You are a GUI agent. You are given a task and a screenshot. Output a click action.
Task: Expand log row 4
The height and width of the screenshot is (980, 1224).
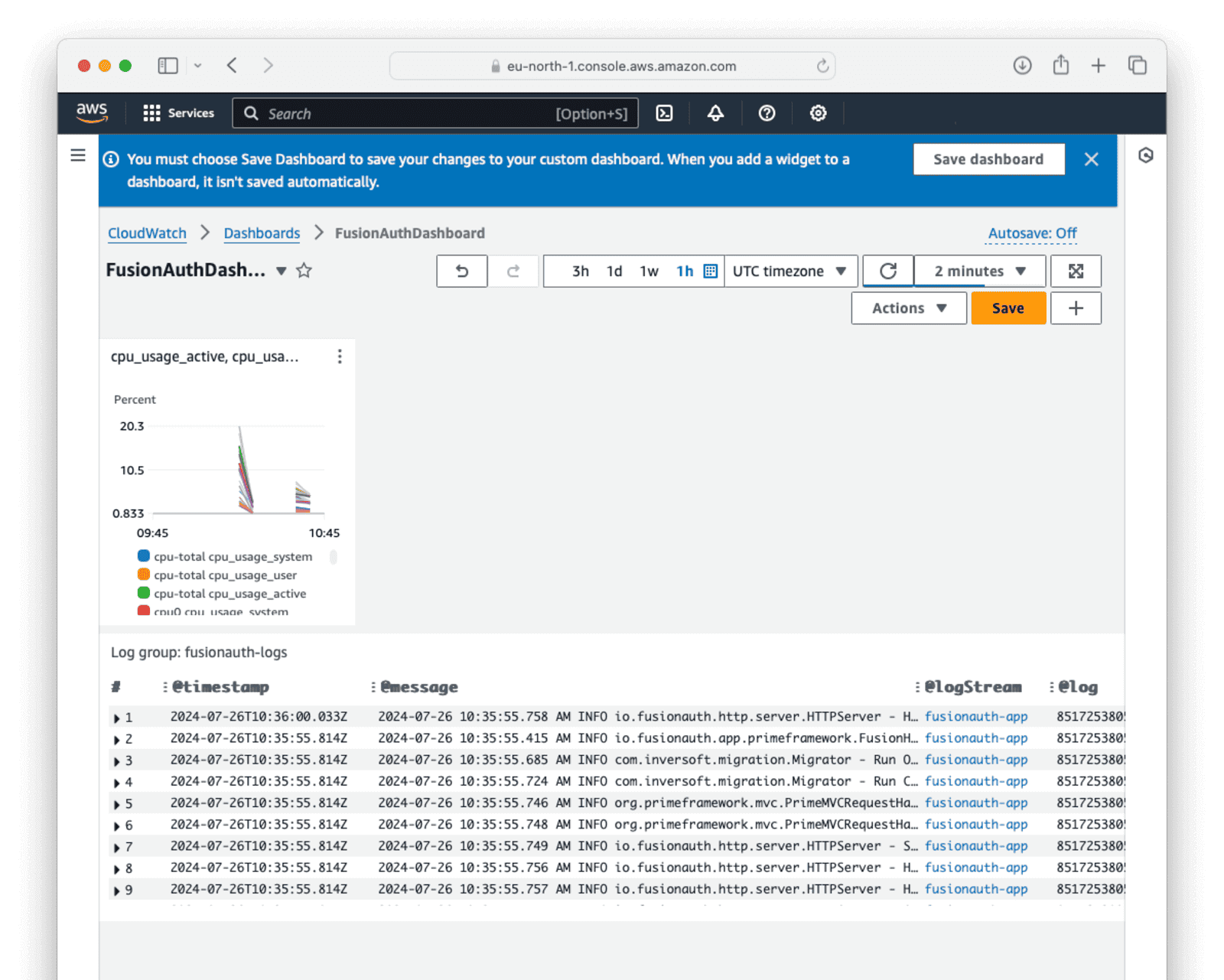tap(116, 783)
